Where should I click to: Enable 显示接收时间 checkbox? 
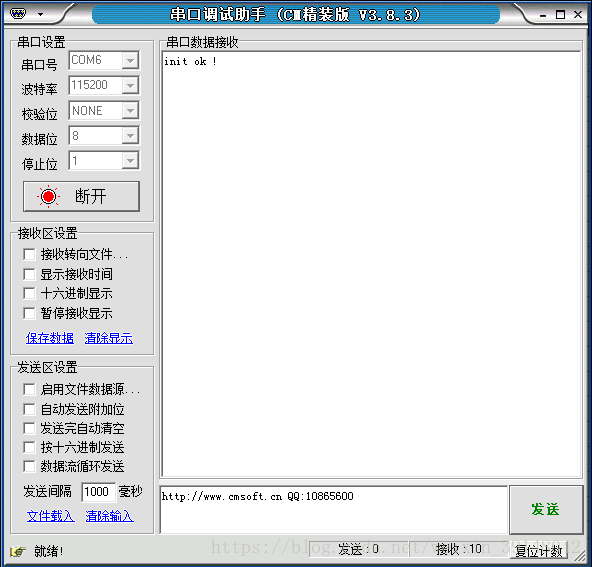[x=29, y=274]
